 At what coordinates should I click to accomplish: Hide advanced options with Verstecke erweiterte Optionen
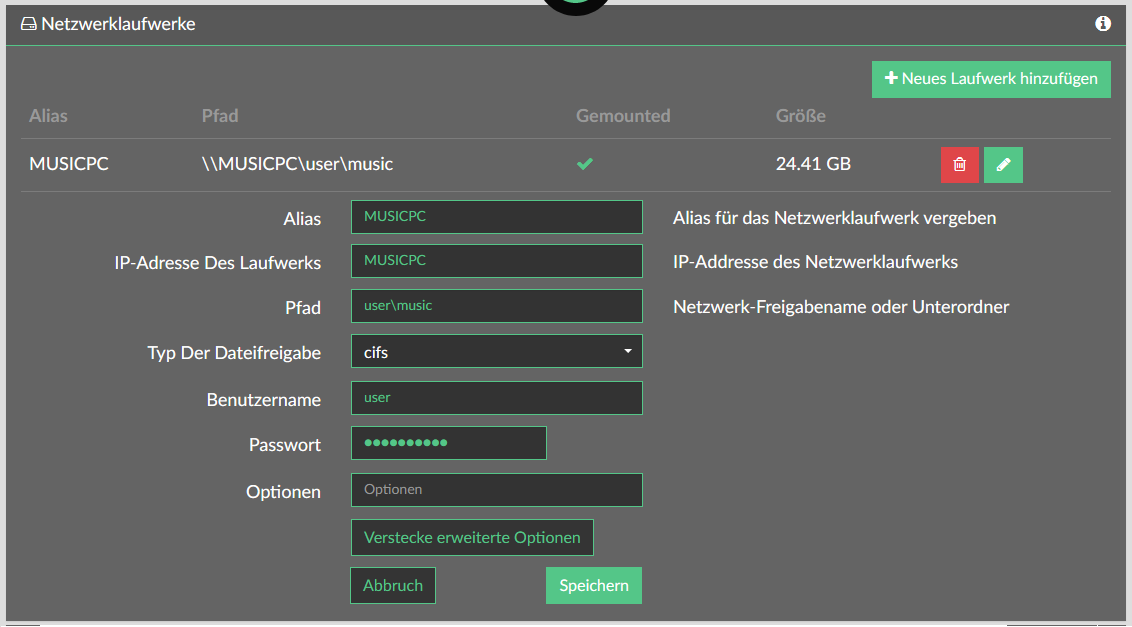[x=472, y=537]
